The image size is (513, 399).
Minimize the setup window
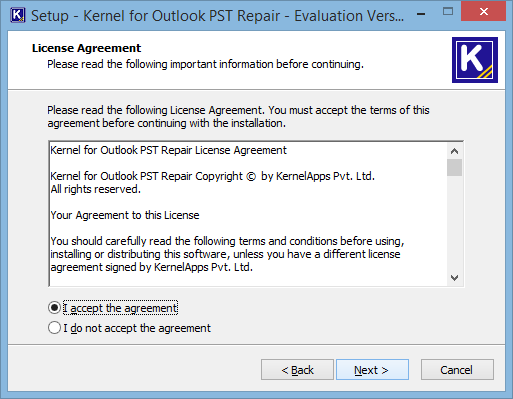[x=421, y=14]
